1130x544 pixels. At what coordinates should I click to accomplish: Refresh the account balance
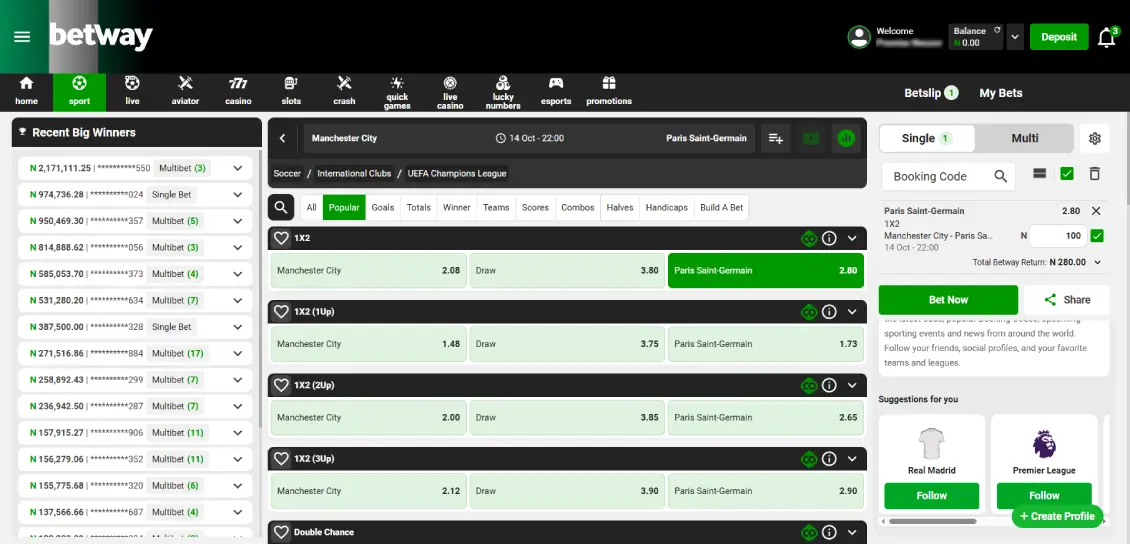point(997,30)
